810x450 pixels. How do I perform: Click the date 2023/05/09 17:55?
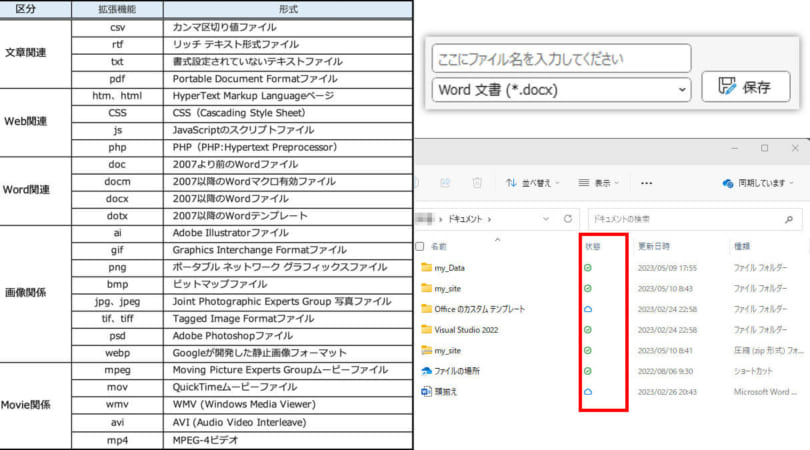(x=667, y=268)
